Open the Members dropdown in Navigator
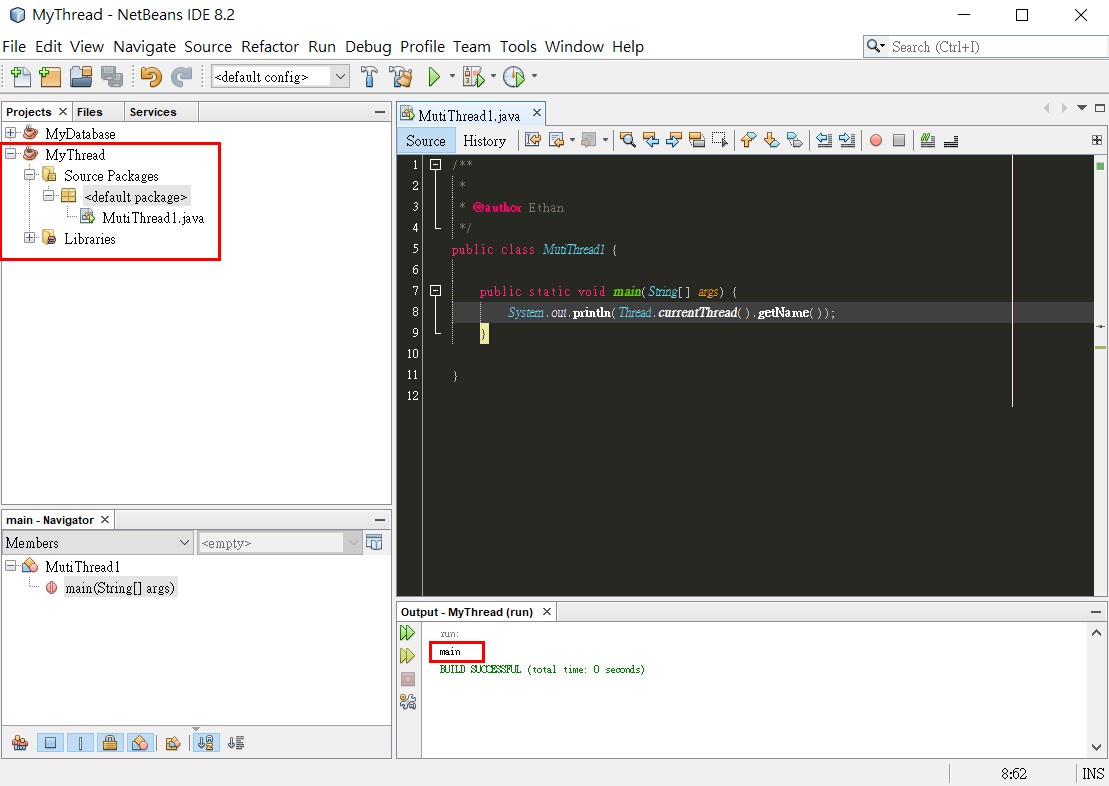The image size is (1109, 786). (x=98, y=543)
